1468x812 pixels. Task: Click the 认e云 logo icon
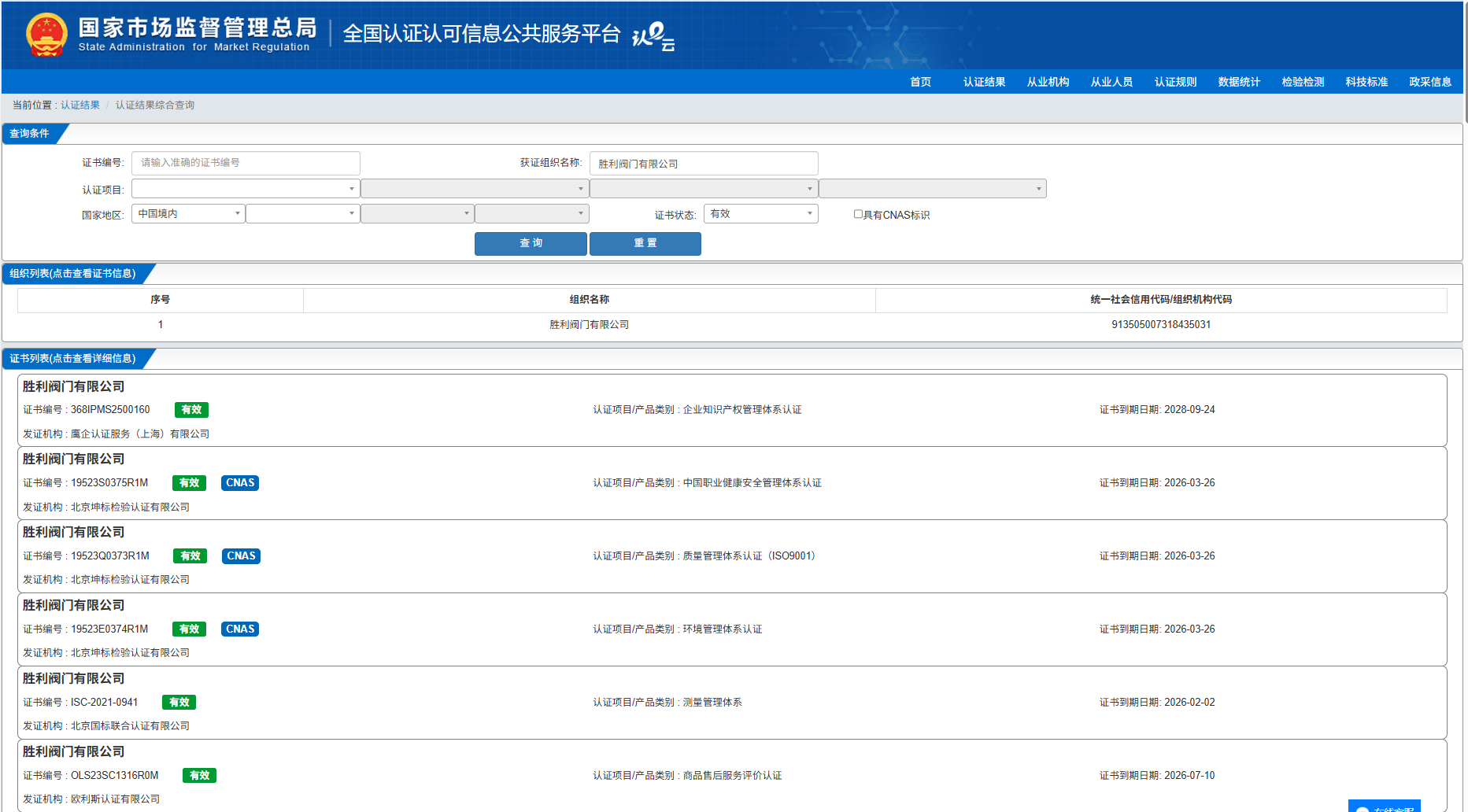653,36
